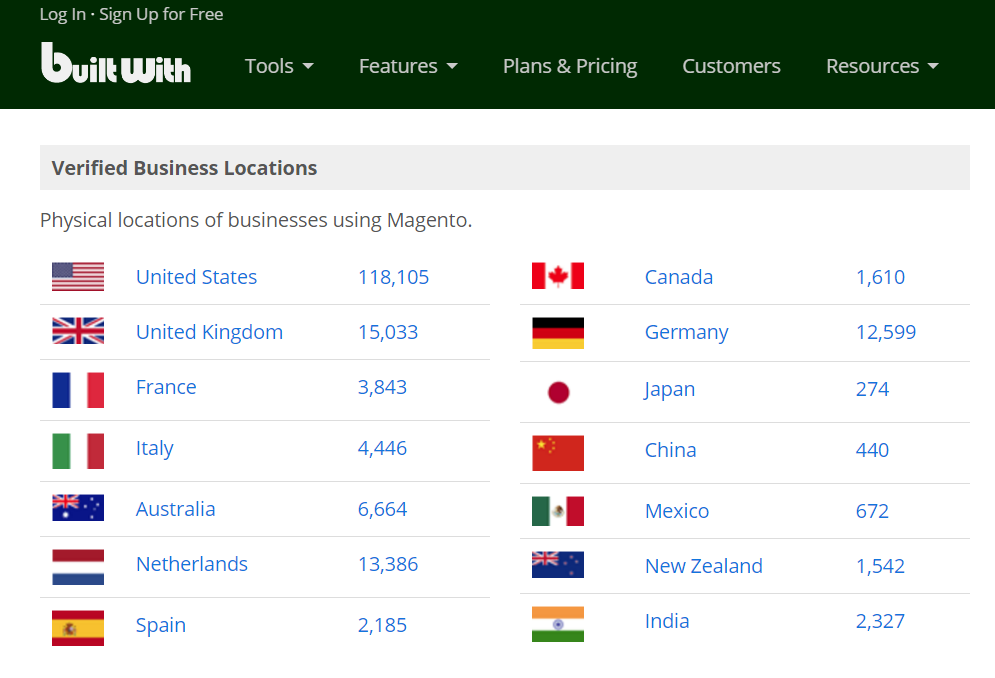This screenshot has height=678, width=995.
Task: Click the 15,033 count for United Kingdom
Action: pyautogui.click(x=388, y=332)
